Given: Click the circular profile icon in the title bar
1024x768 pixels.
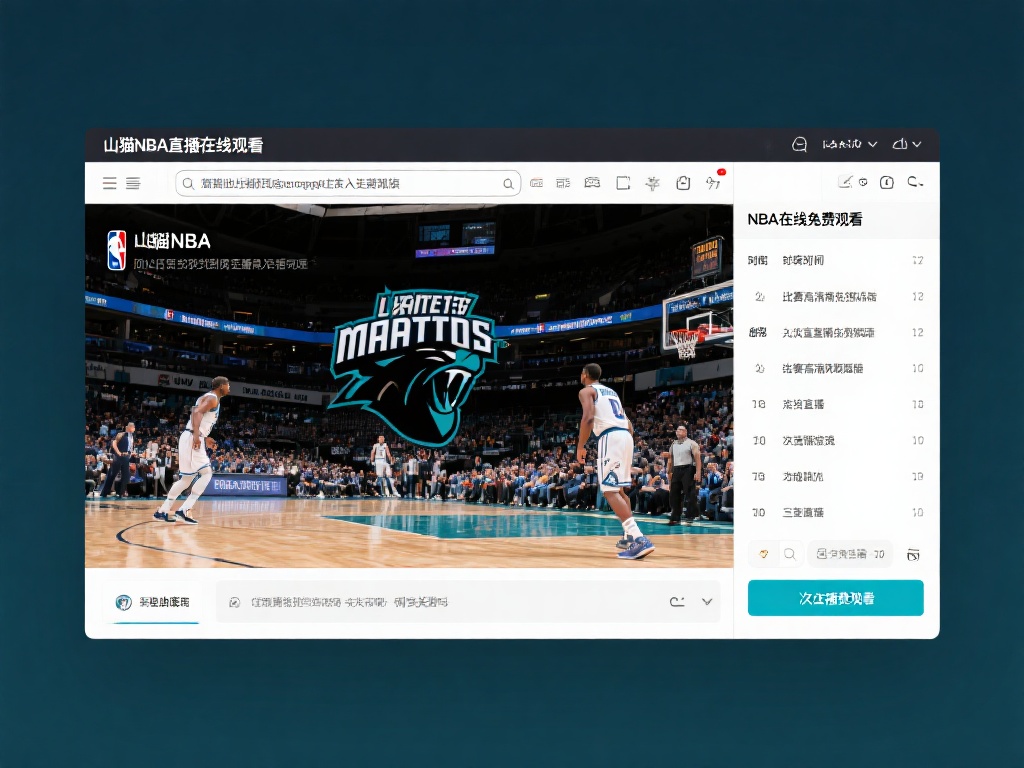Looking at the screenshot, I should point(798,144).
